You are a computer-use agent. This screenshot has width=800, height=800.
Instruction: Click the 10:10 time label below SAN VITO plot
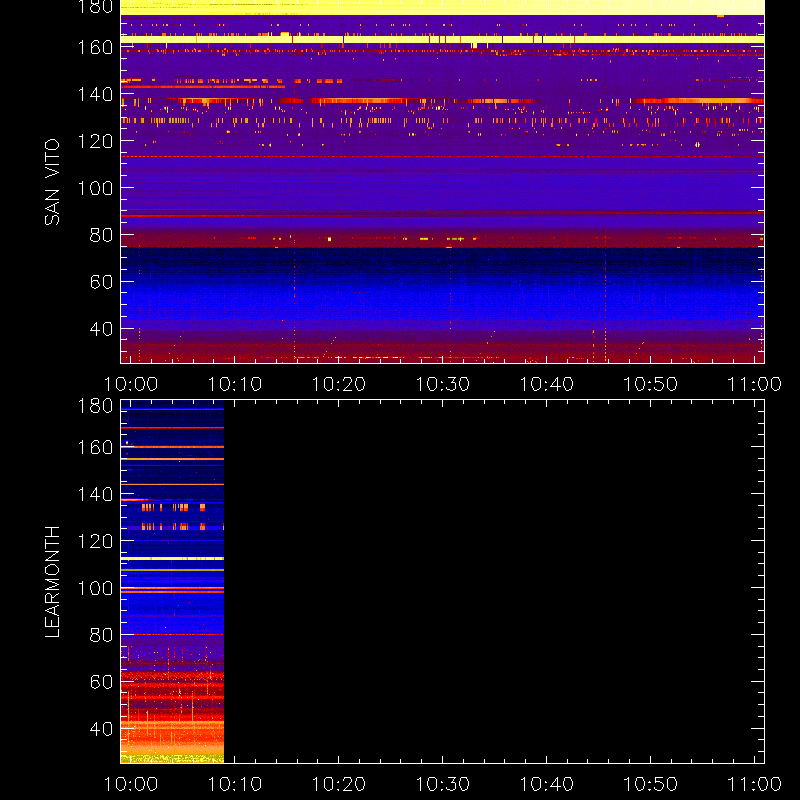pos(235,384)
